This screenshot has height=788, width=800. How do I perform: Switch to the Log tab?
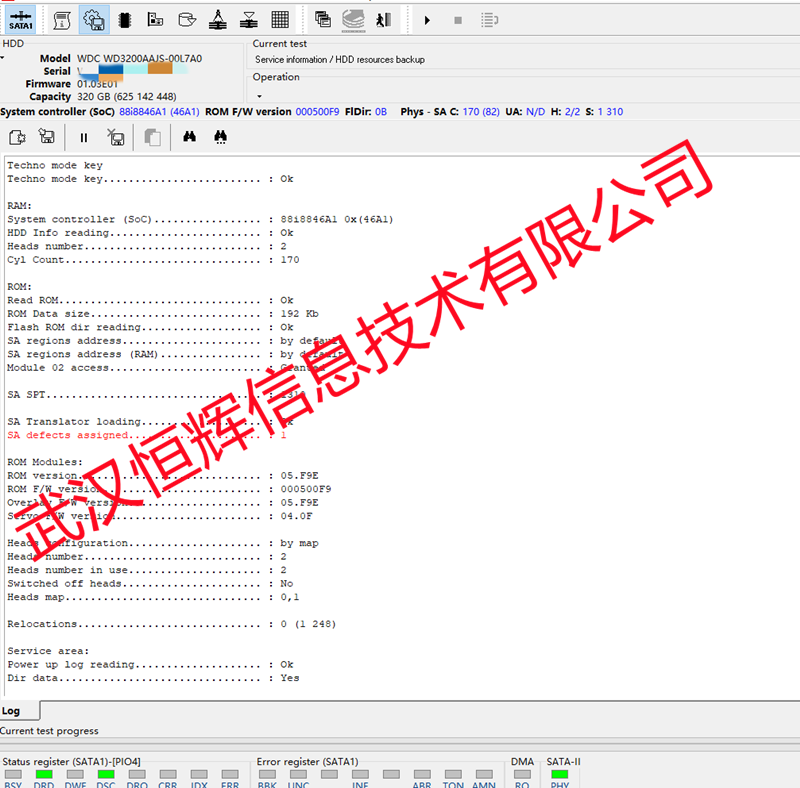(11, 711)
